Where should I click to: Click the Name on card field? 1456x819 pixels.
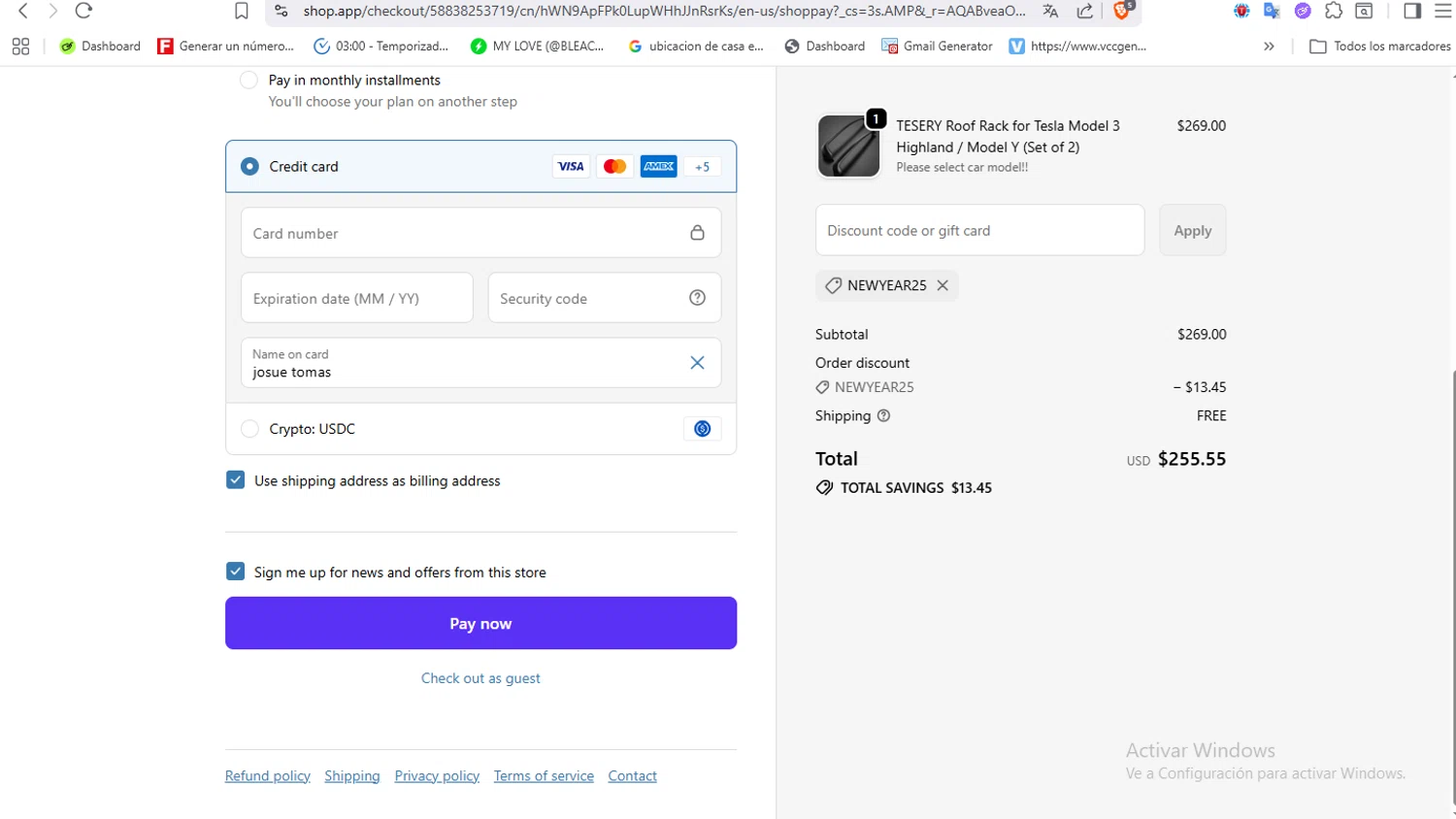click(x=480, y=363)
